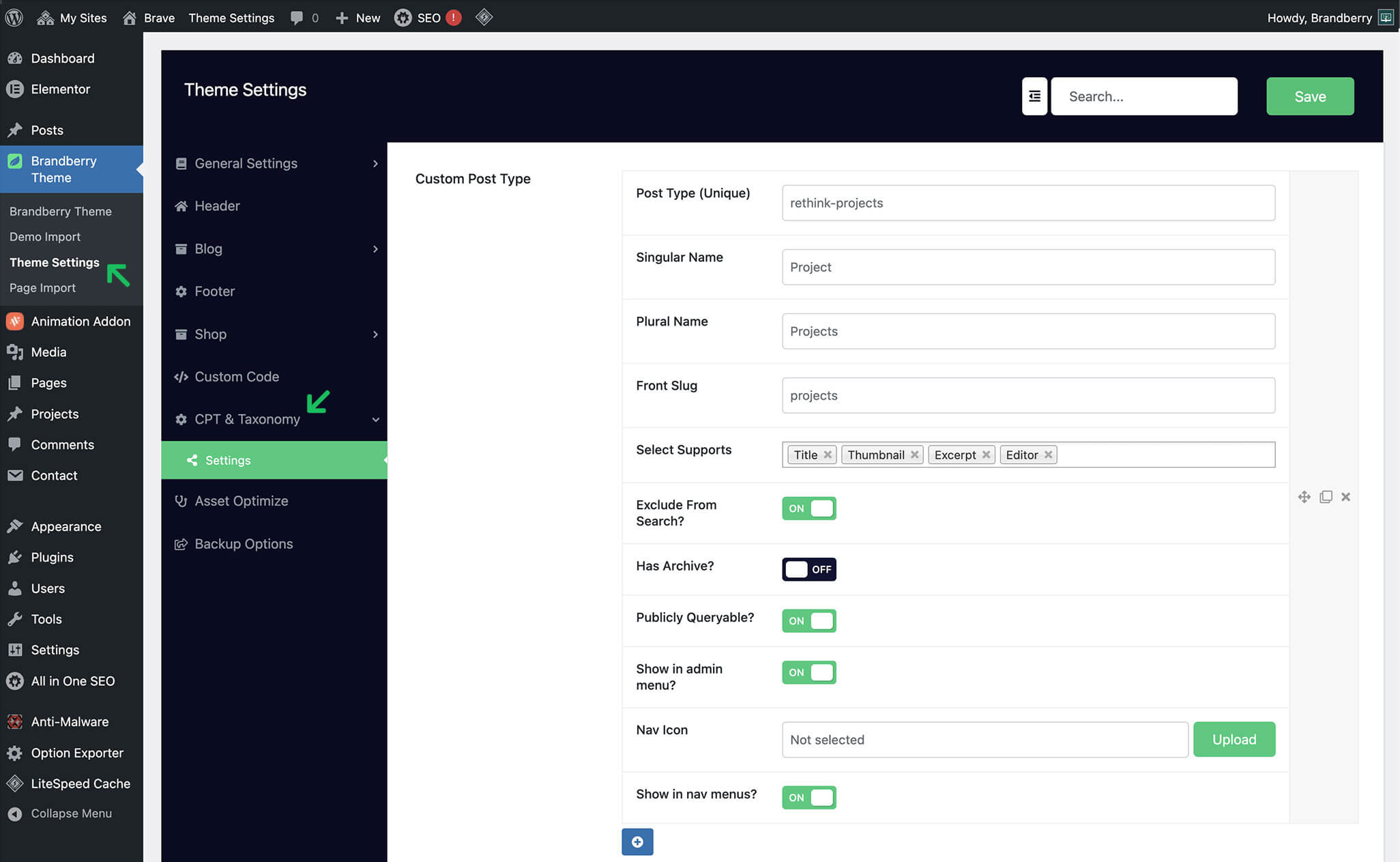This screenshot has height=862, width=1400.
Task: Click the expand-all list icon beside Search
Action: pos(1034,96)
